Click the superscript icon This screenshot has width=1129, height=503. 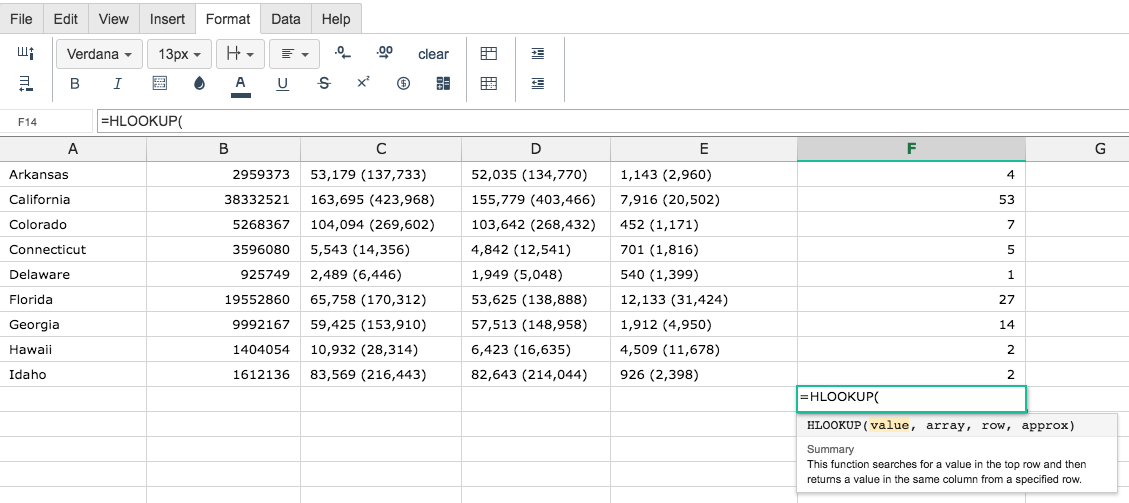click(x=363, y=83)
